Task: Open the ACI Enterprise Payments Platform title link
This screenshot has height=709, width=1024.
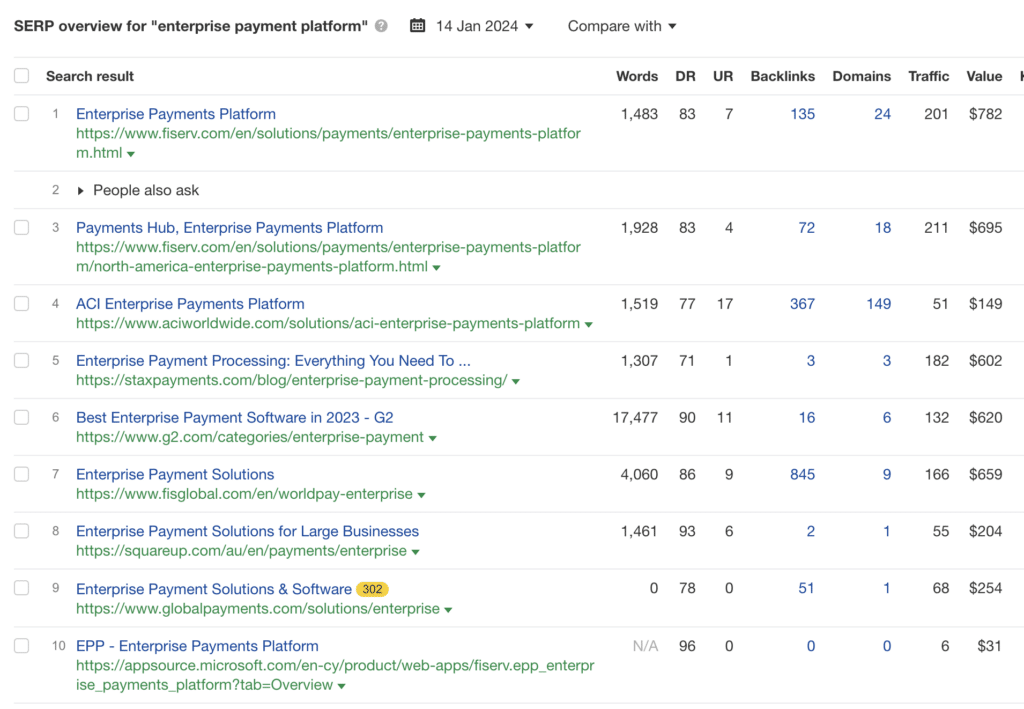Action: coord(190,304)
